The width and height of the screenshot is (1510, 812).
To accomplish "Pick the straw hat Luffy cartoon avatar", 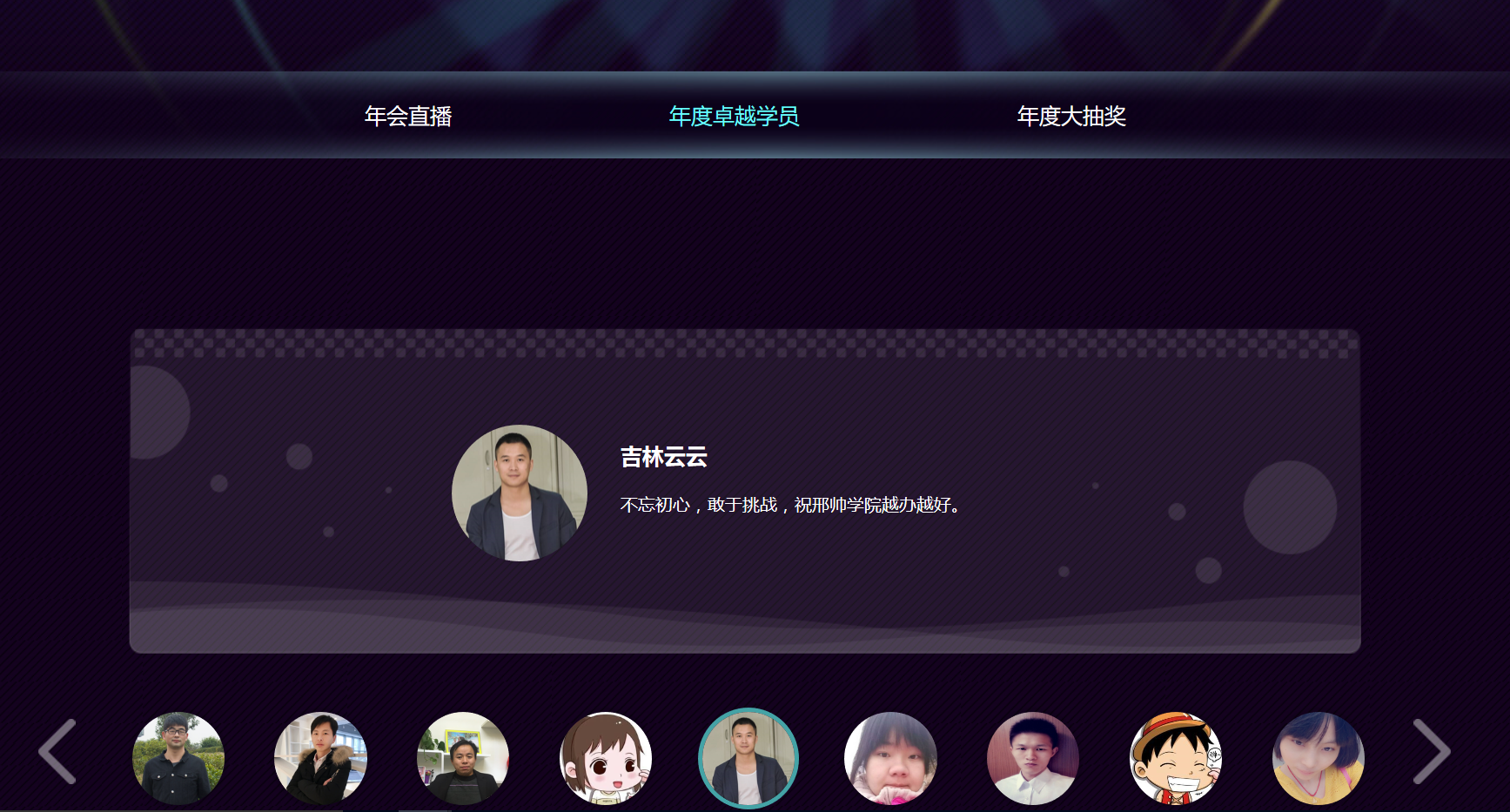I will click(1176, 758).
